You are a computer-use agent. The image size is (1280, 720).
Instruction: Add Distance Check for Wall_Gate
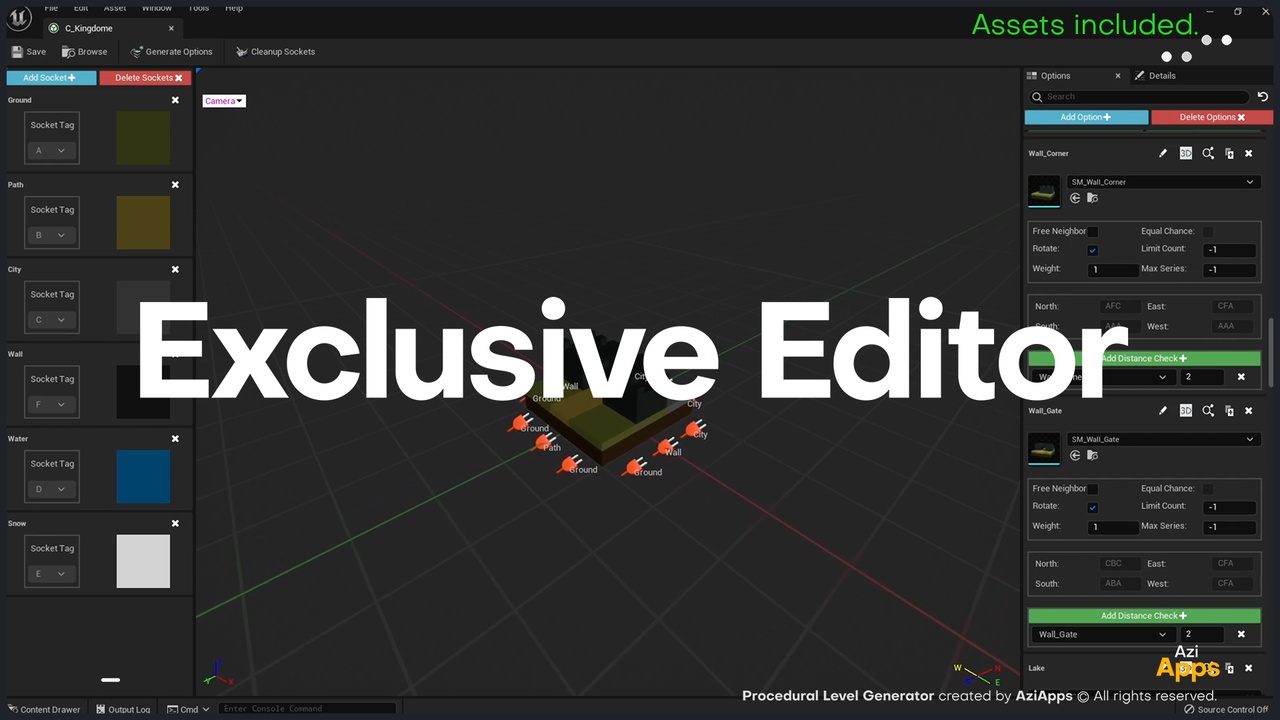1144,616
